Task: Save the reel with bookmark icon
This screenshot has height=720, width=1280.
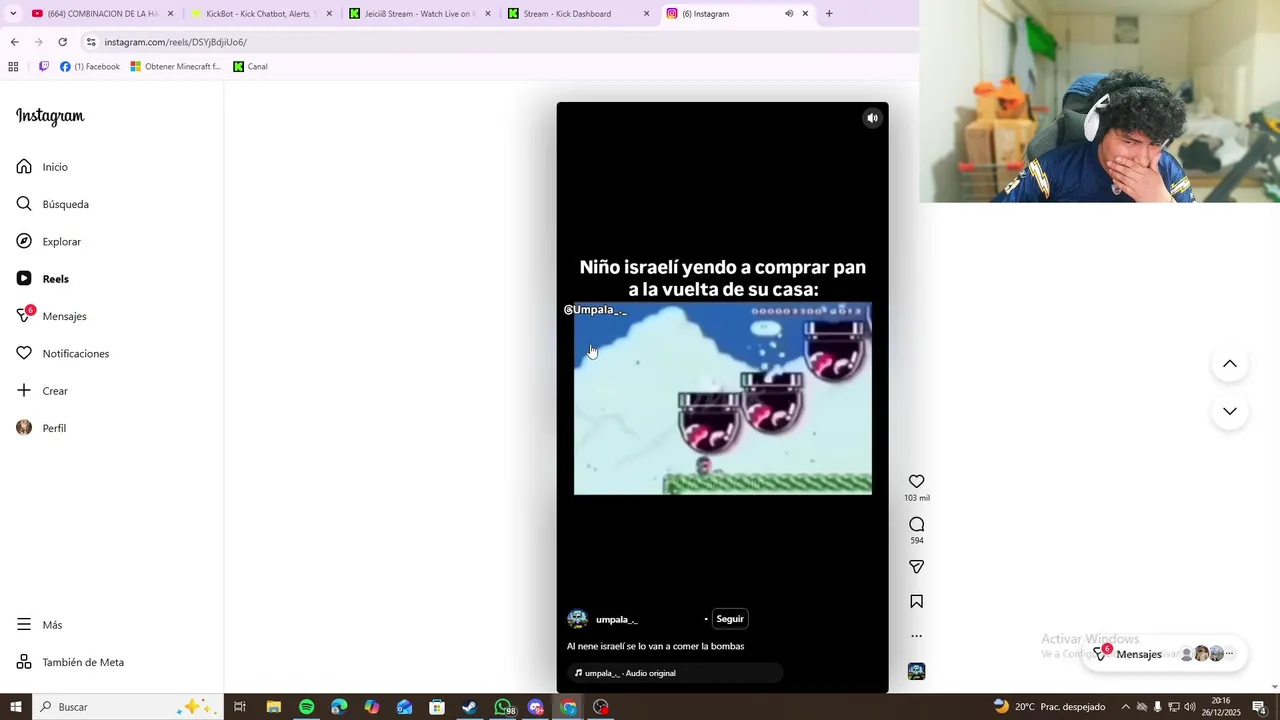Action: pyautogui.click(x=916, y=601)
